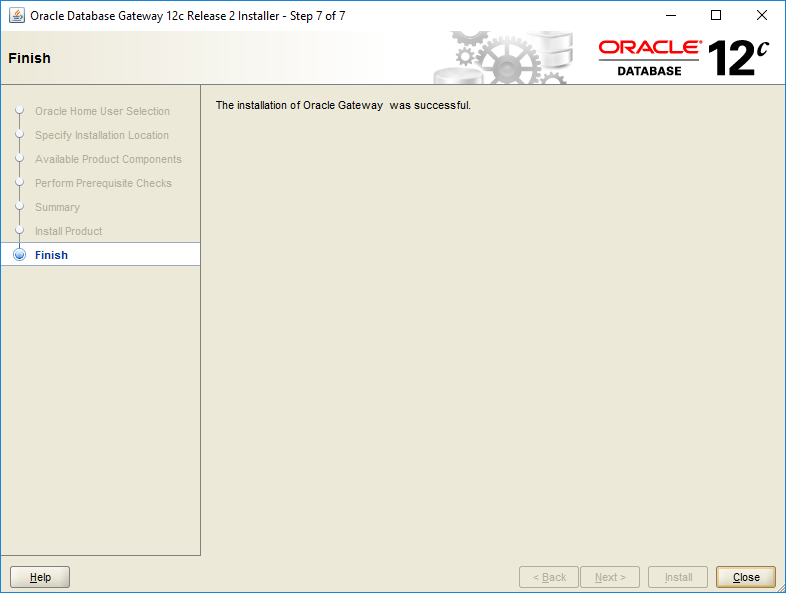Image resolution: width=786 pixels, height=593 pixels.
Task: Select the Finish step in sidebar
Action: (100, 255)
